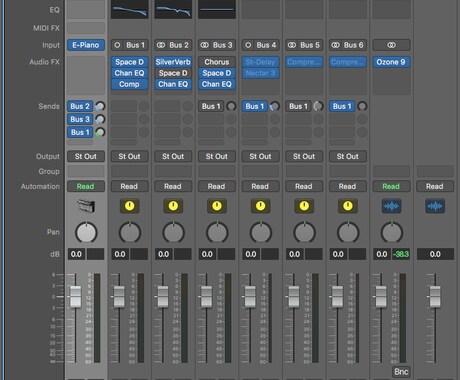Click the Bus 3 send level knob on E-Piano
460x380 pixels.
click(100, 119)
